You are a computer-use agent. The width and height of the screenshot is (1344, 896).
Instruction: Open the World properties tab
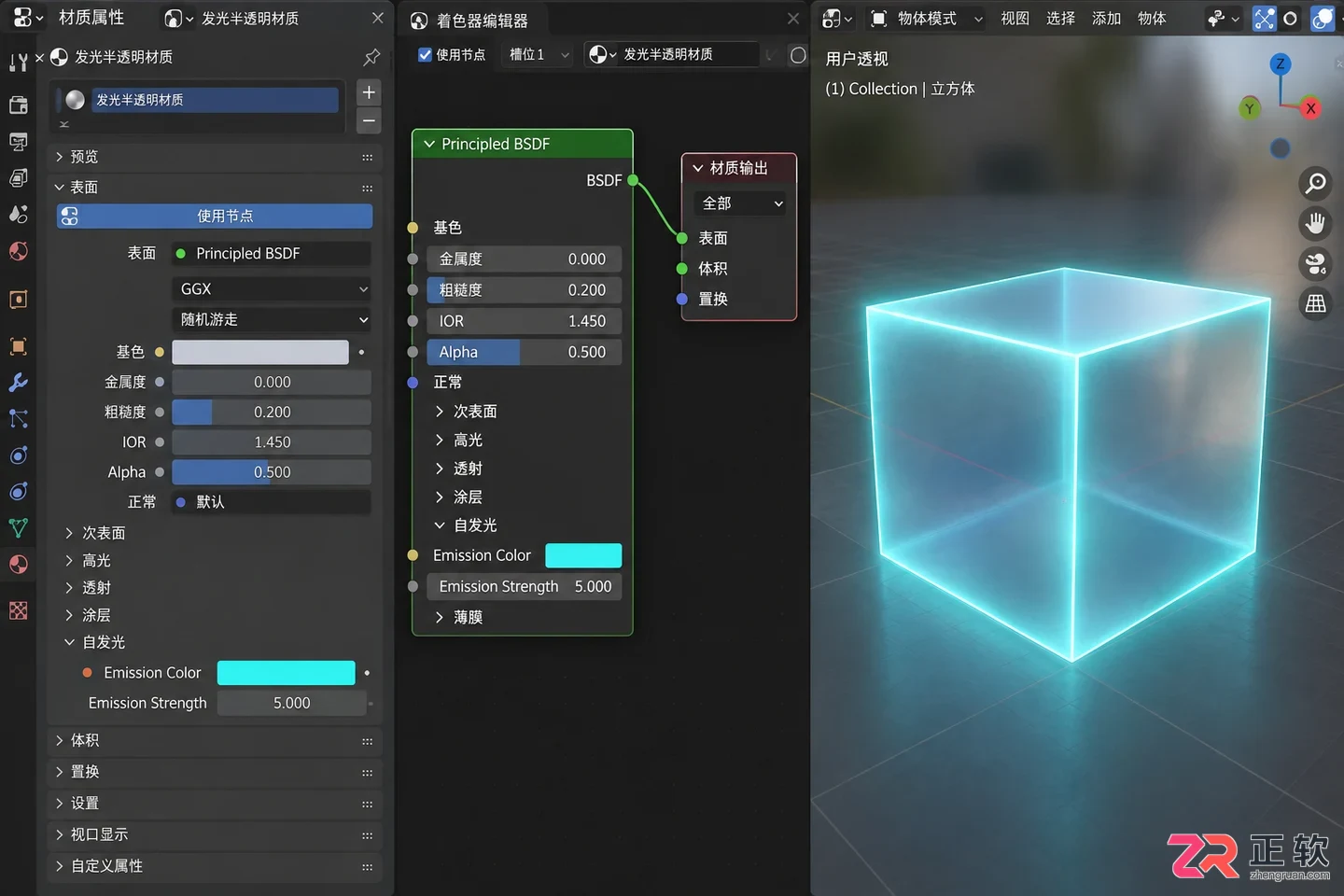pyautogui.click(x=18, y=251)
